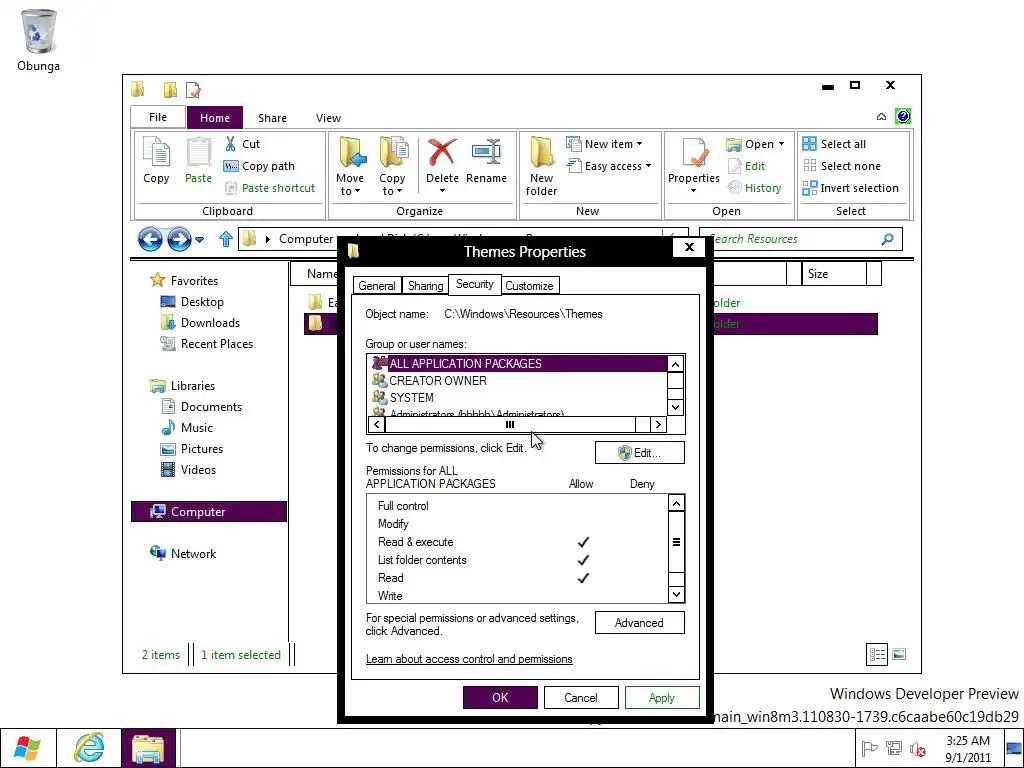The image size is (1024, 768).
Task: Open Music library
Action: click(x=187, y=428)
